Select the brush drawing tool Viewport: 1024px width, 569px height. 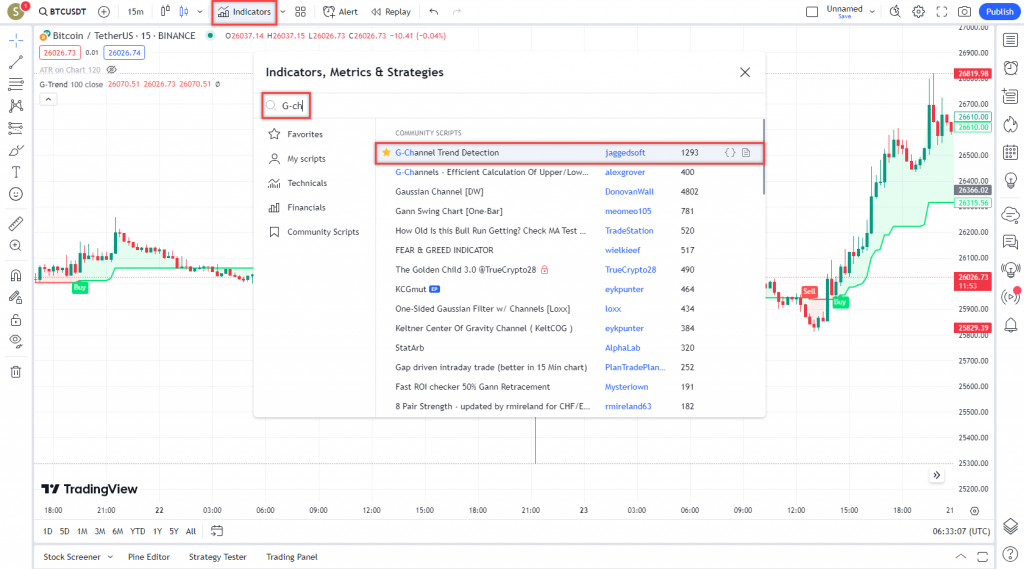(x=16, y=150)
